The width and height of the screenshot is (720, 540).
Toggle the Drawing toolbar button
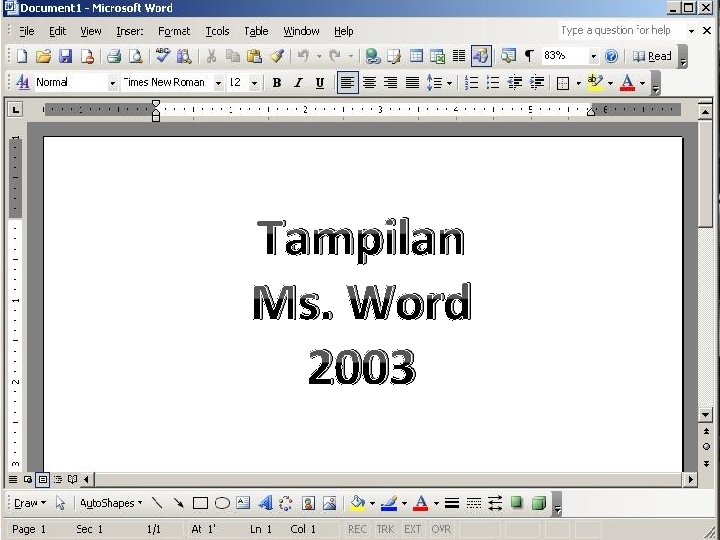coord(481,56)
